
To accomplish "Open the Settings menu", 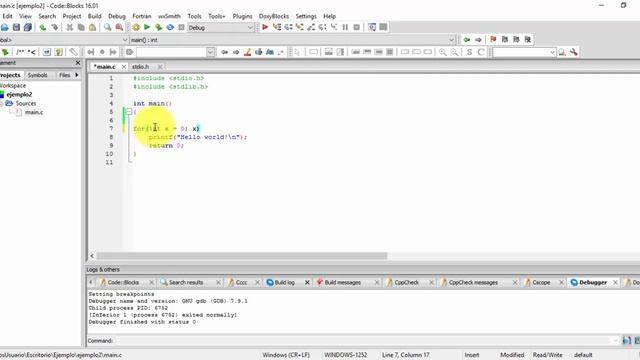I will (306, 16).
